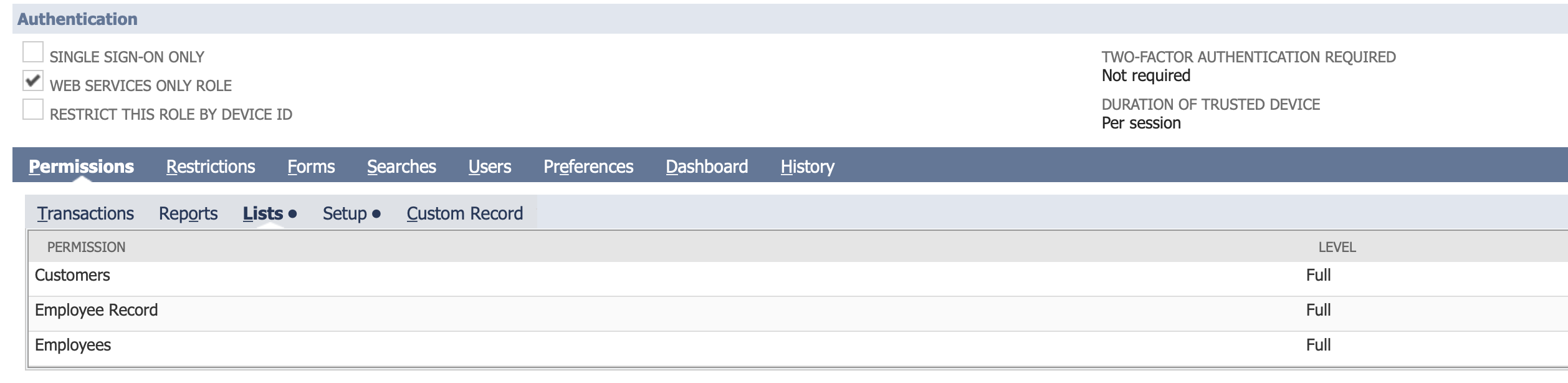Select the Customers permission row
Image resolution: width=1568 pixels, height=383 pixels.
point(72,275)
